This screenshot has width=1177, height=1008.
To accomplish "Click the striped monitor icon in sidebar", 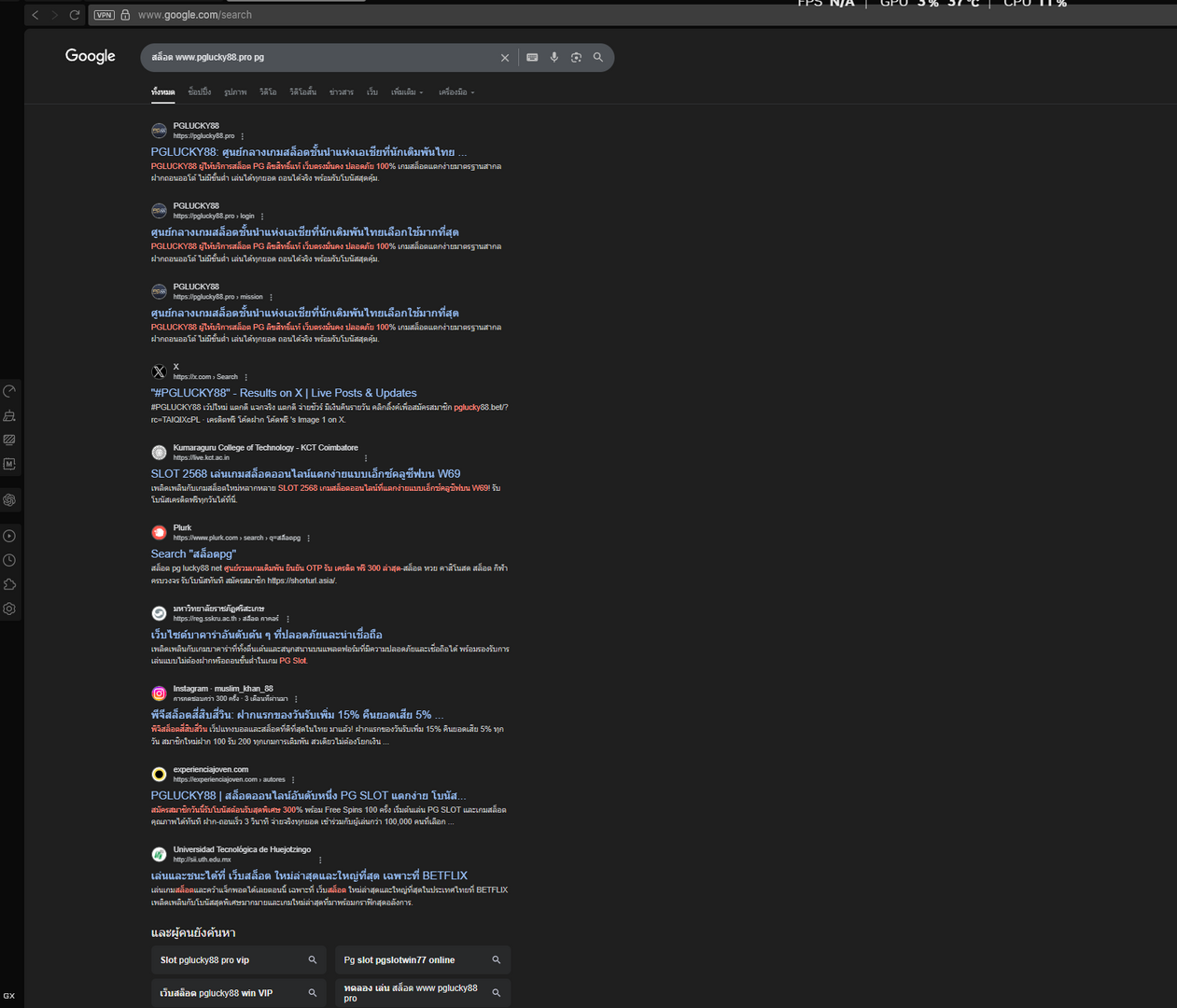I will [9, 440].
